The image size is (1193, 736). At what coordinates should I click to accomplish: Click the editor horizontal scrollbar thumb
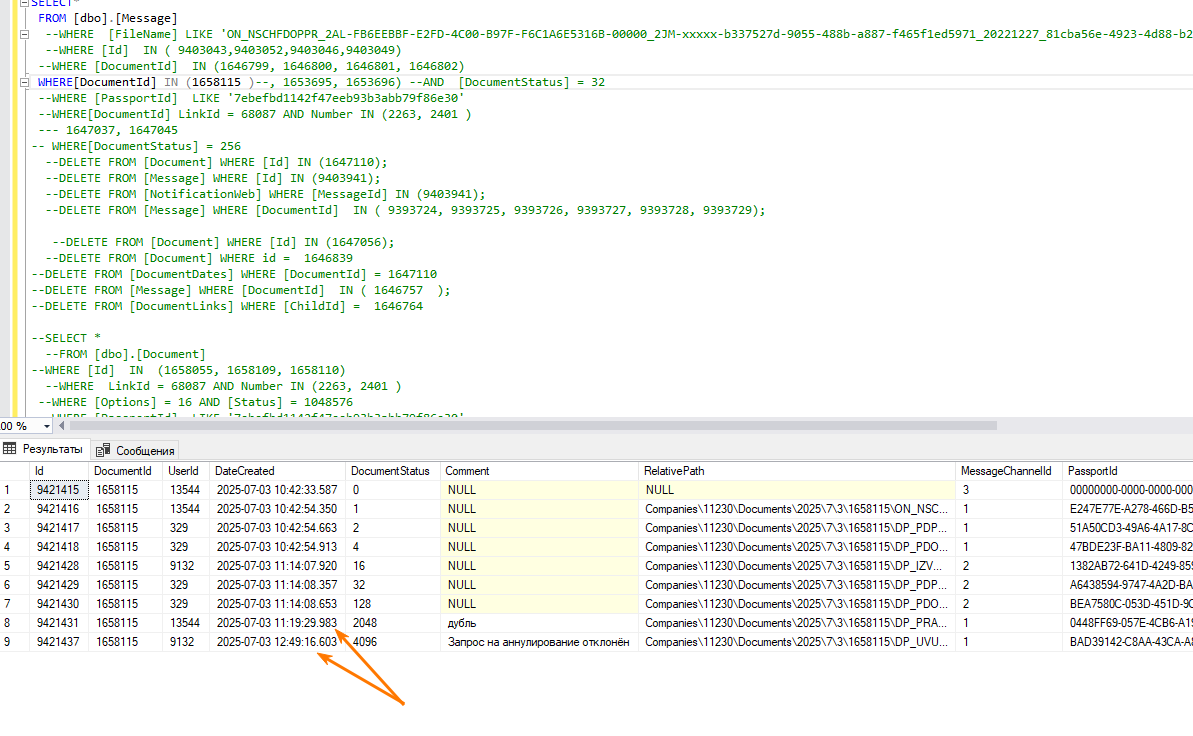pos(533,426)
